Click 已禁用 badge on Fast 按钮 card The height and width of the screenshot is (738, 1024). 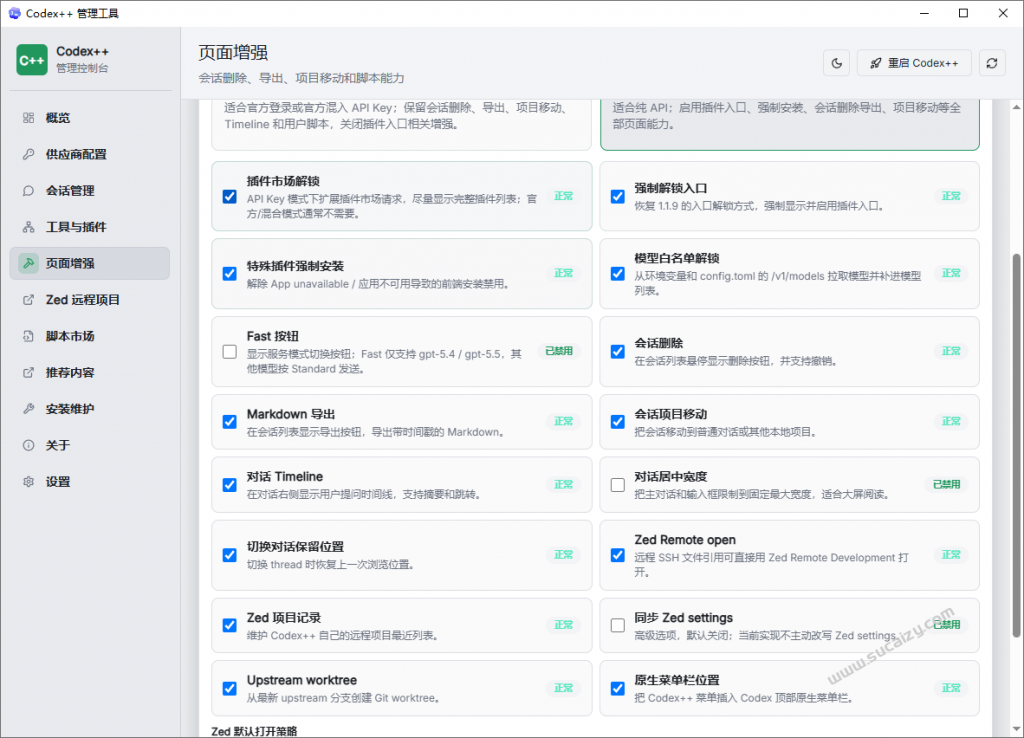(559, 351)
